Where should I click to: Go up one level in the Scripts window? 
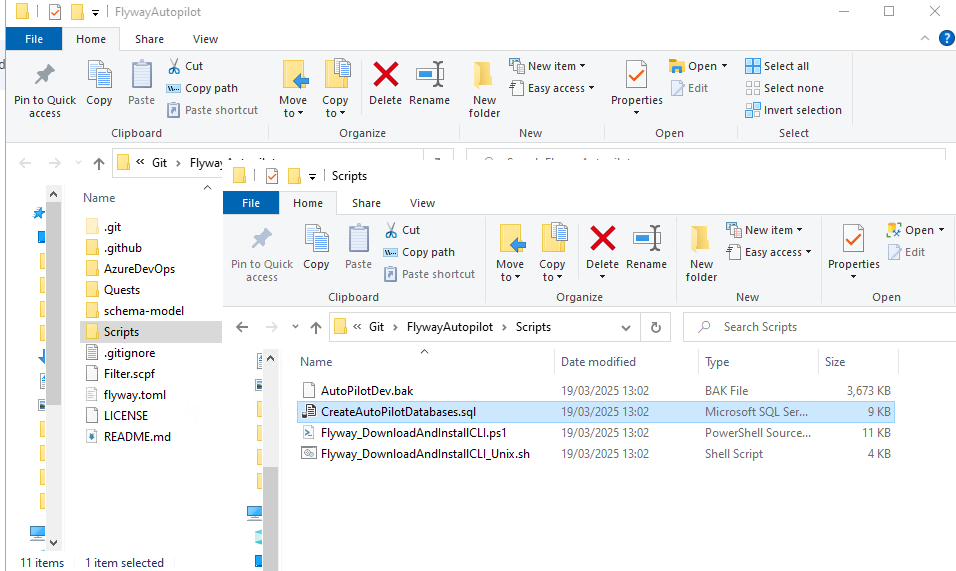tap(315, 327)
